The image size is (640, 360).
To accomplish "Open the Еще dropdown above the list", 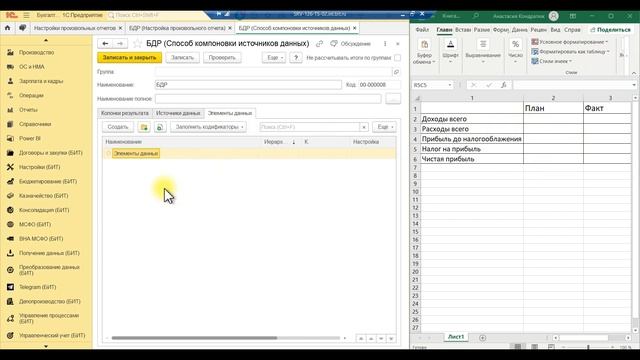I will point(384,127).
